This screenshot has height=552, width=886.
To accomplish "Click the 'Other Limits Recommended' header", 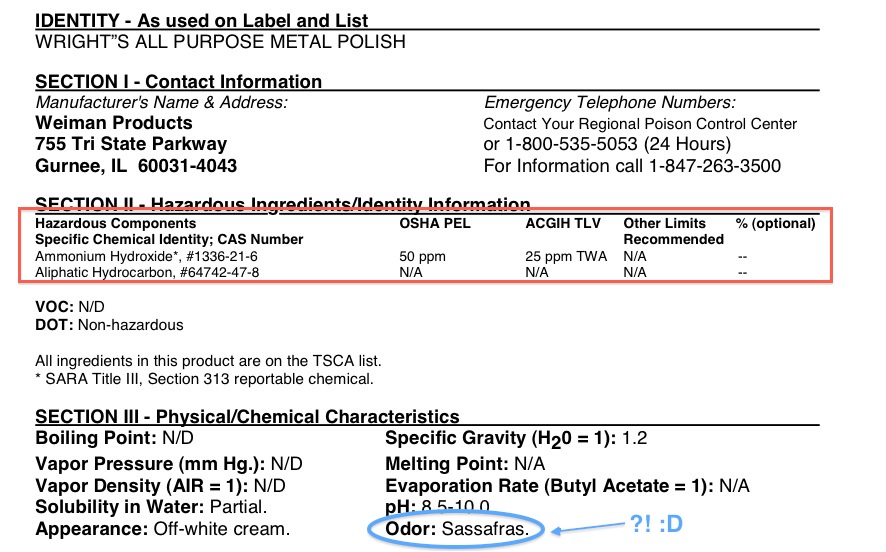I will [x=673, y=231].
